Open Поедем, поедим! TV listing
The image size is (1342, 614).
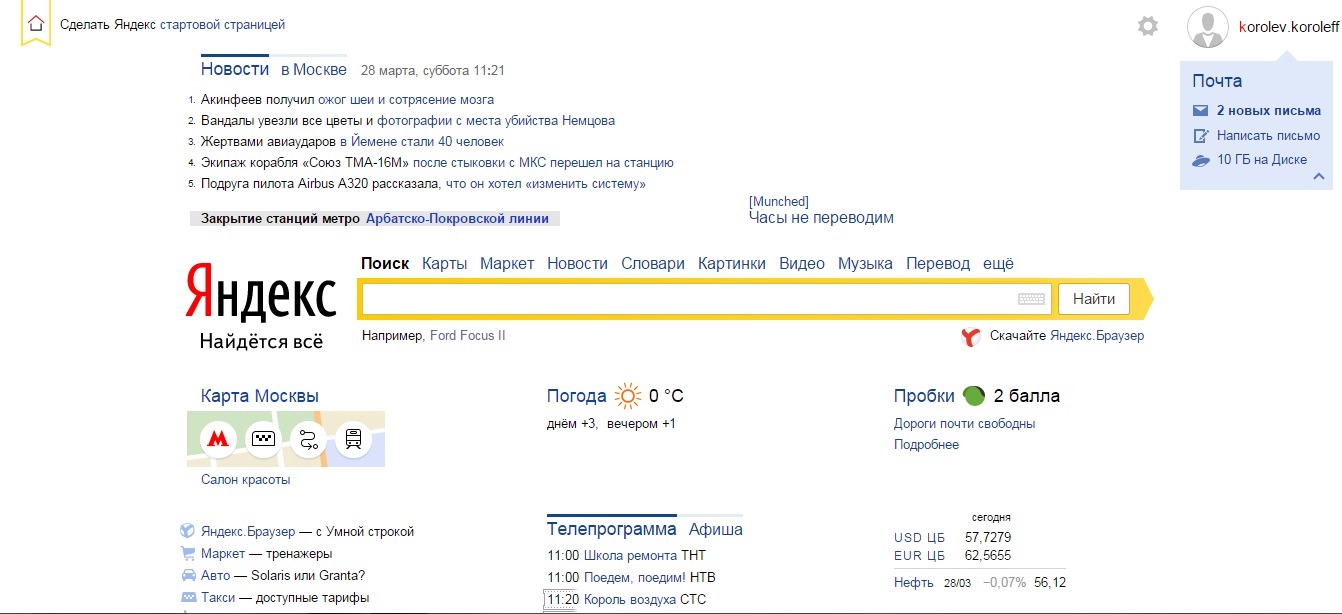pos(634,578)
